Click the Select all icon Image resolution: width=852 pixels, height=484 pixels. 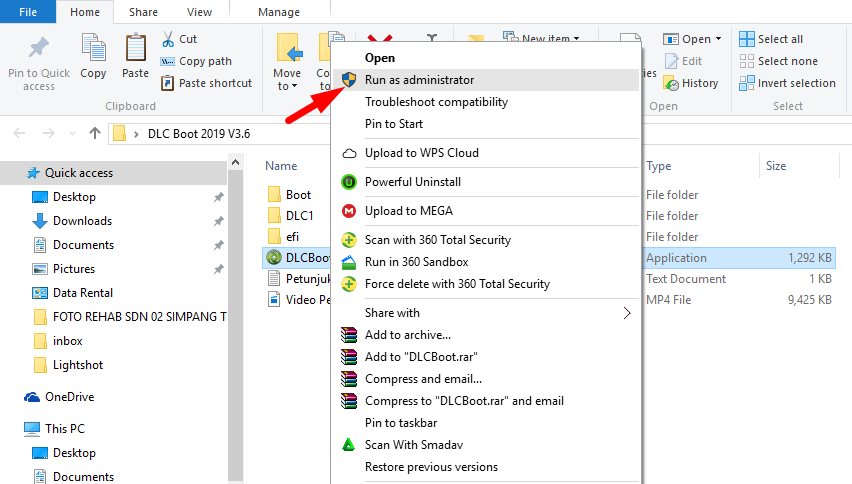tap(747, 39)
